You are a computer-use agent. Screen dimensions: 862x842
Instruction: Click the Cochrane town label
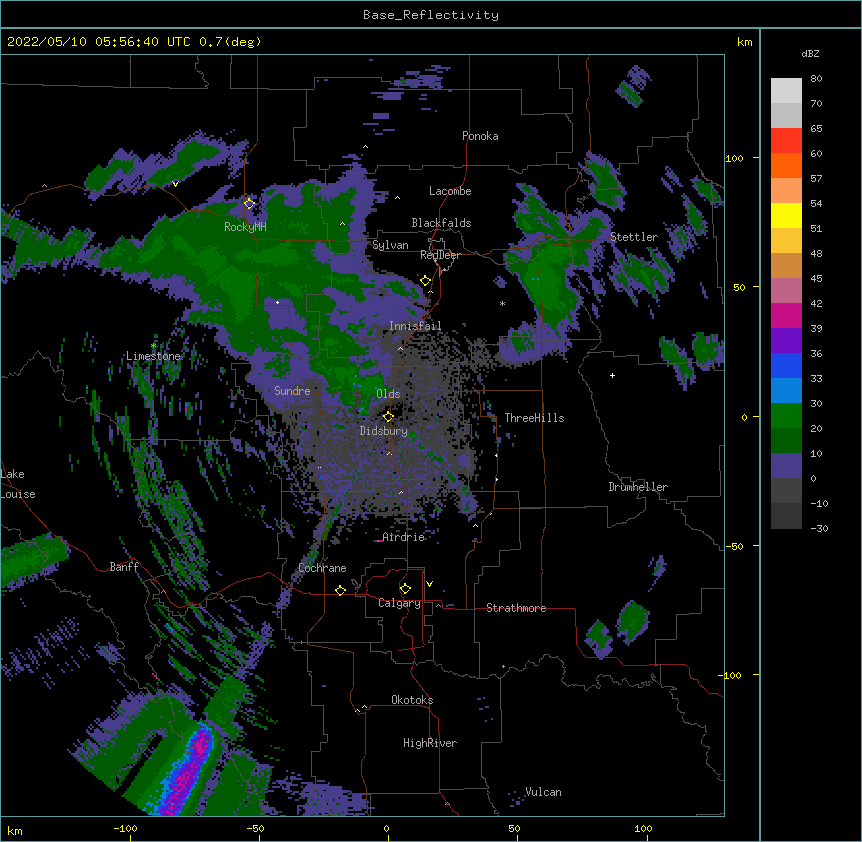click(322, 568)
